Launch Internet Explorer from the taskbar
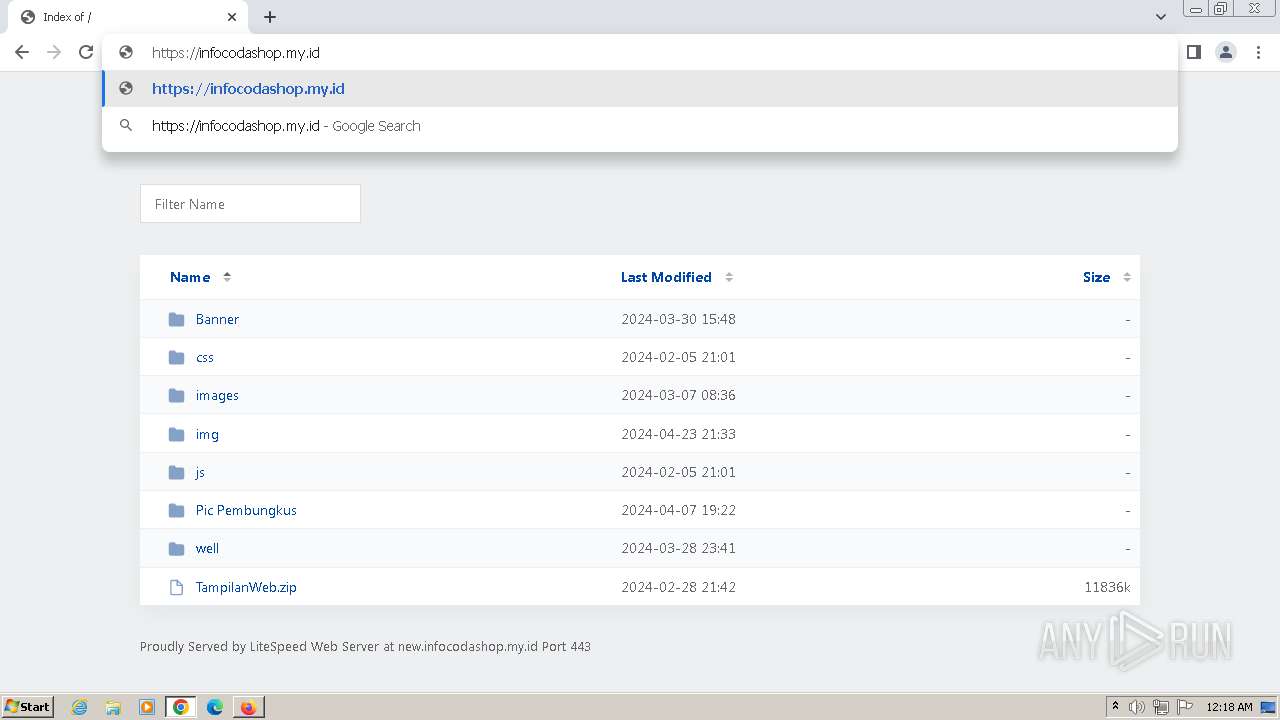The image size is (1280, 720). [x=80, y=707]
